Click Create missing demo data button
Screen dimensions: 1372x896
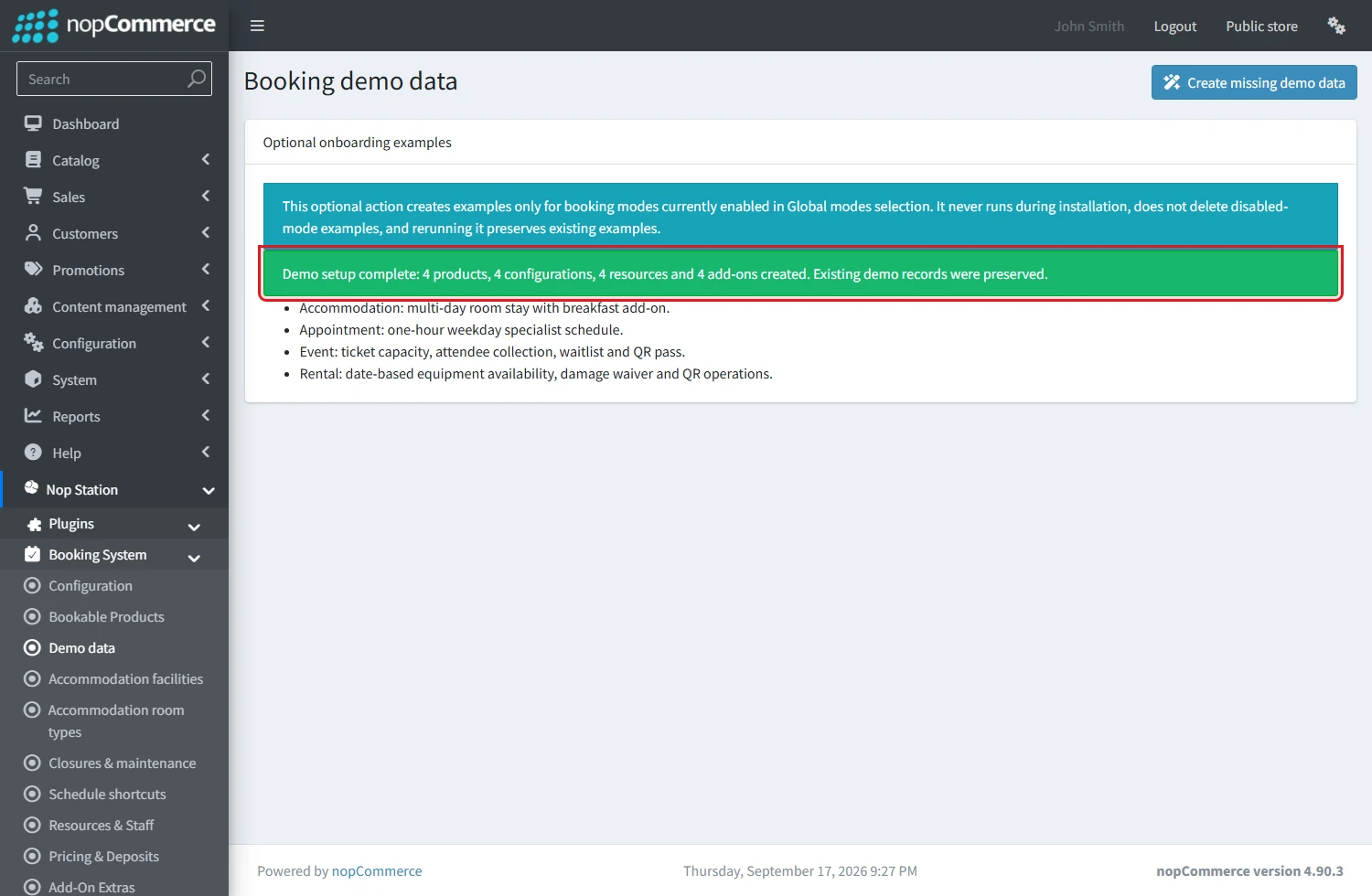(x=1254, y=82)
